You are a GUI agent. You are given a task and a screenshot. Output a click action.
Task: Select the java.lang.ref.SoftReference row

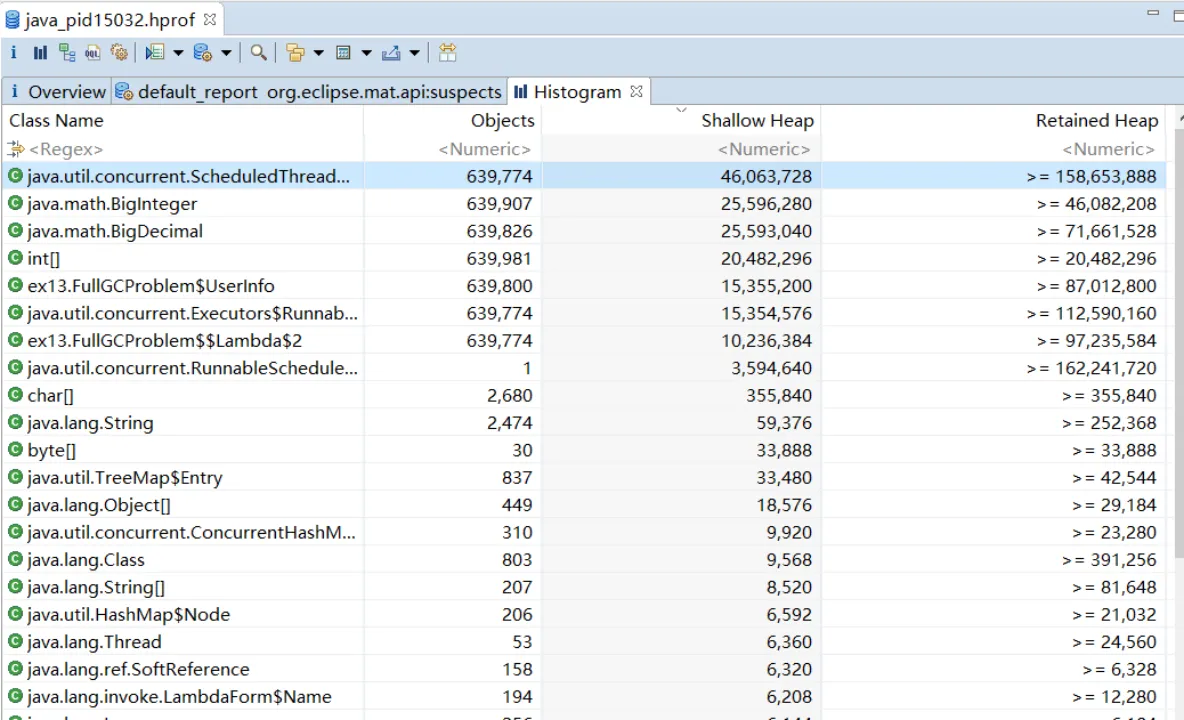click(584, 669)
